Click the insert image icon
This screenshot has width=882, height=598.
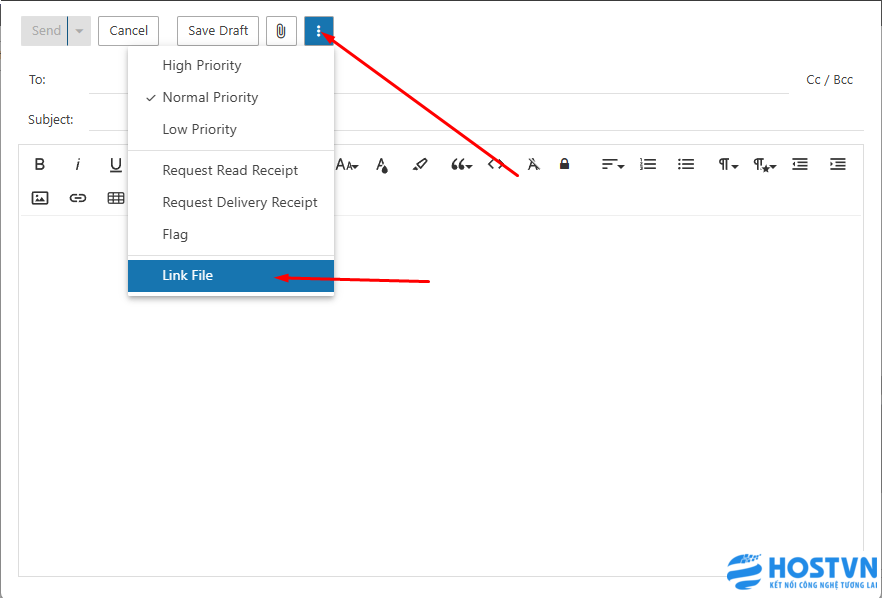(x=40, y=198)
